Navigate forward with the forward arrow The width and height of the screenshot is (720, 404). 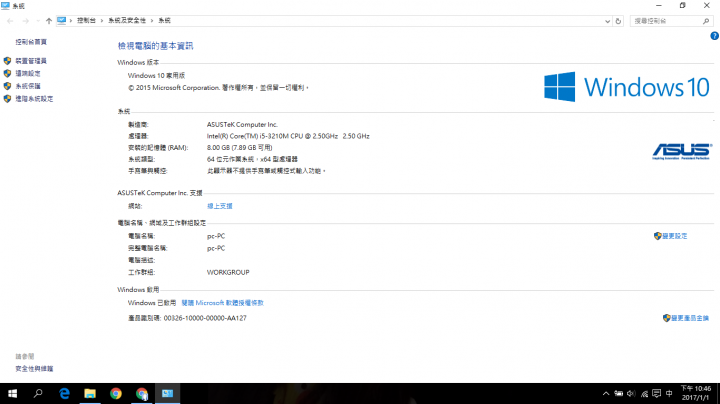[x=26, y=21]
